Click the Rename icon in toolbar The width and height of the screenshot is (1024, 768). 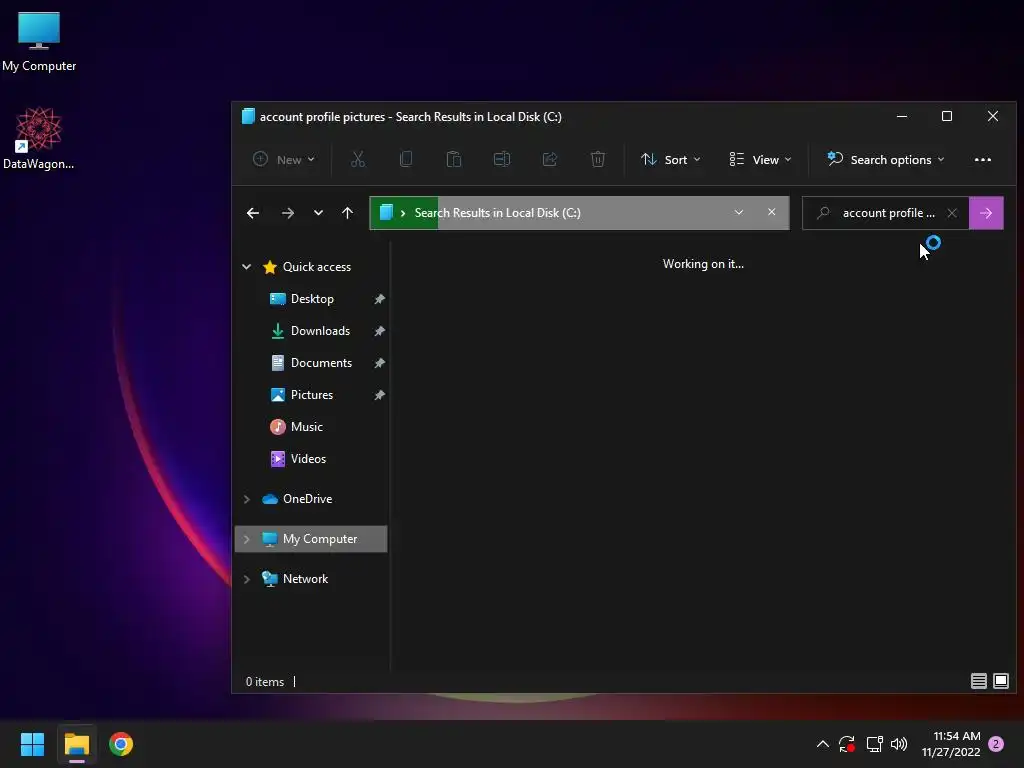click(502, 159)
